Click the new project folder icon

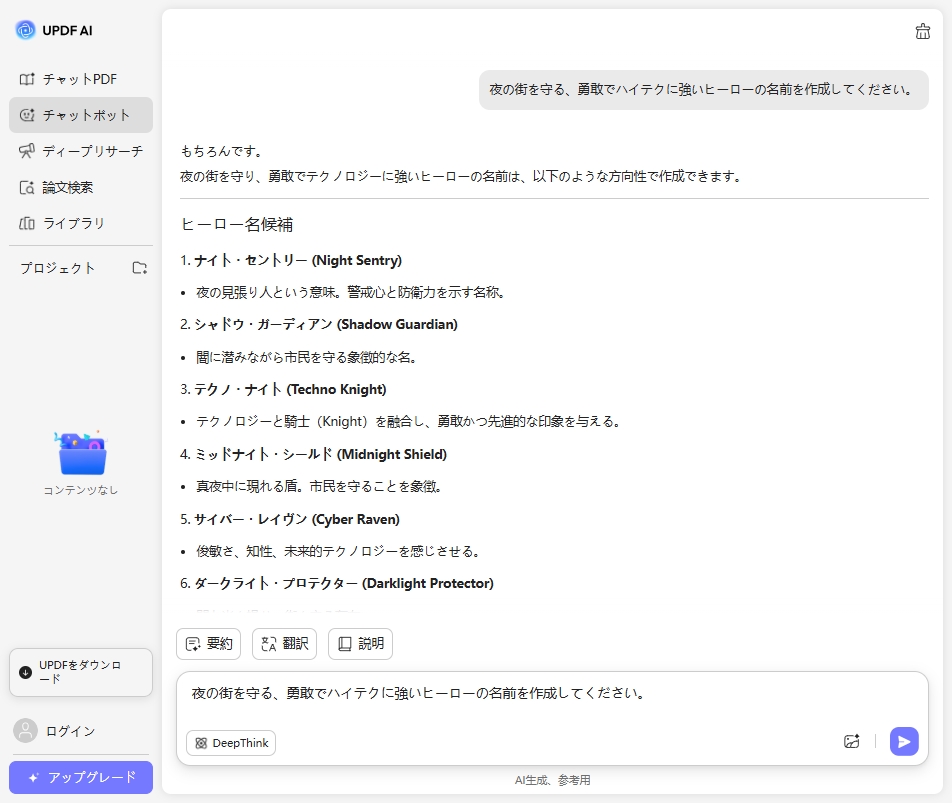click(140, 268)
